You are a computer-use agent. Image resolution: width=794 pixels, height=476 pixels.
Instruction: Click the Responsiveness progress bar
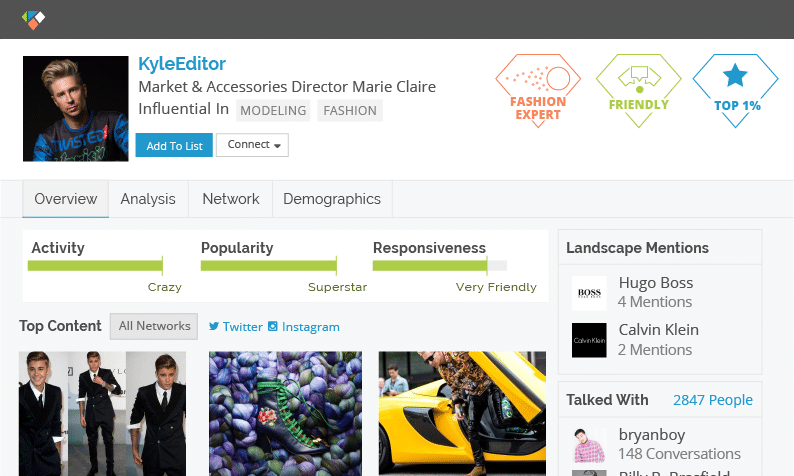(439, 266)
